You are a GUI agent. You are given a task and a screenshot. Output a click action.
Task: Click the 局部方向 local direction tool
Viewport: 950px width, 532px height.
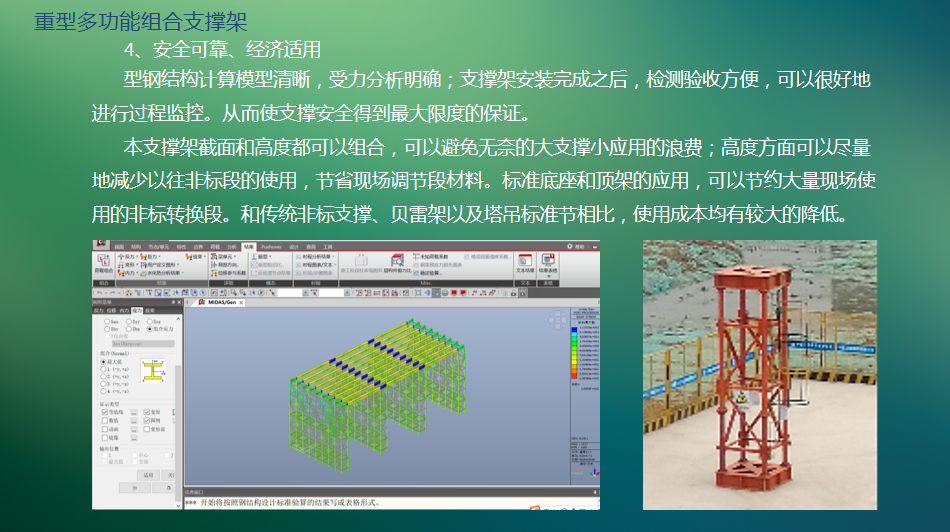click(225, 265)
